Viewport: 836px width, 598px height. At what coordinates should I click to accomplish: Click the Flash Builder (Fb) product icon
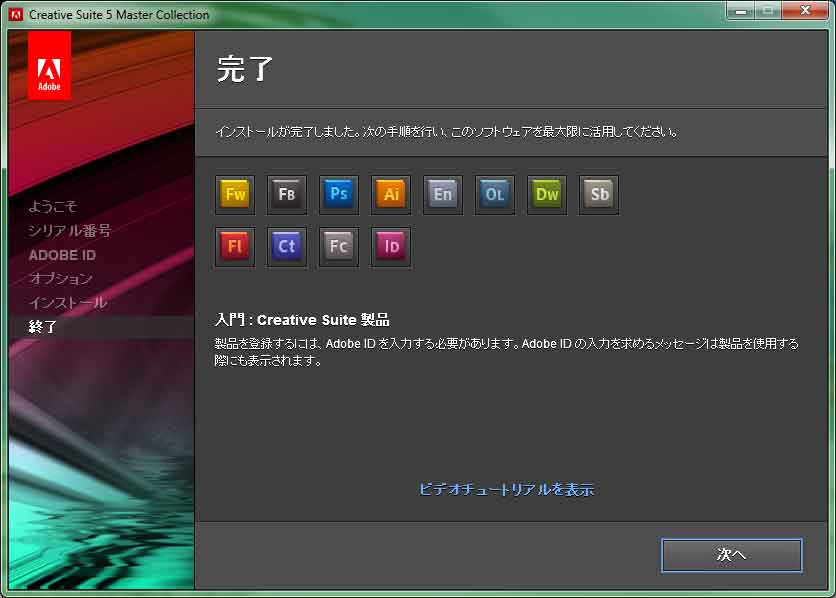click(x=287, y=195)
